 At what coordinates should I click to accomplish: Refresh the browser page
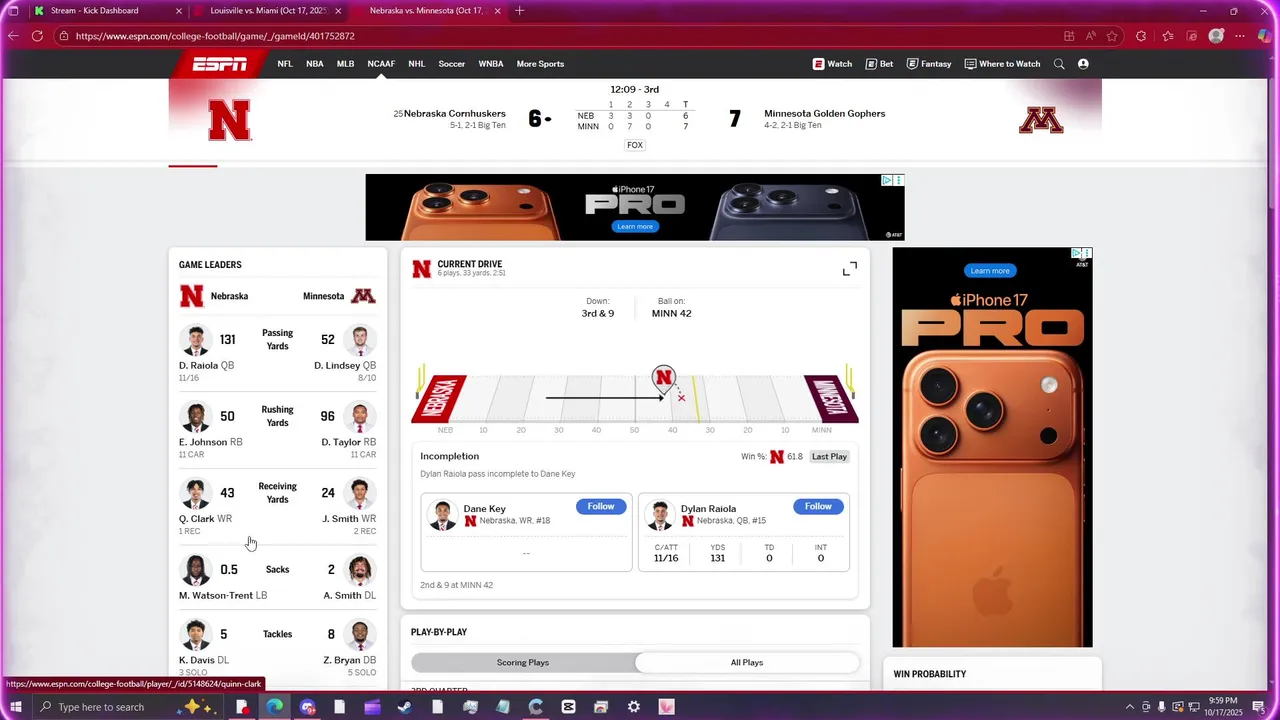37,36
